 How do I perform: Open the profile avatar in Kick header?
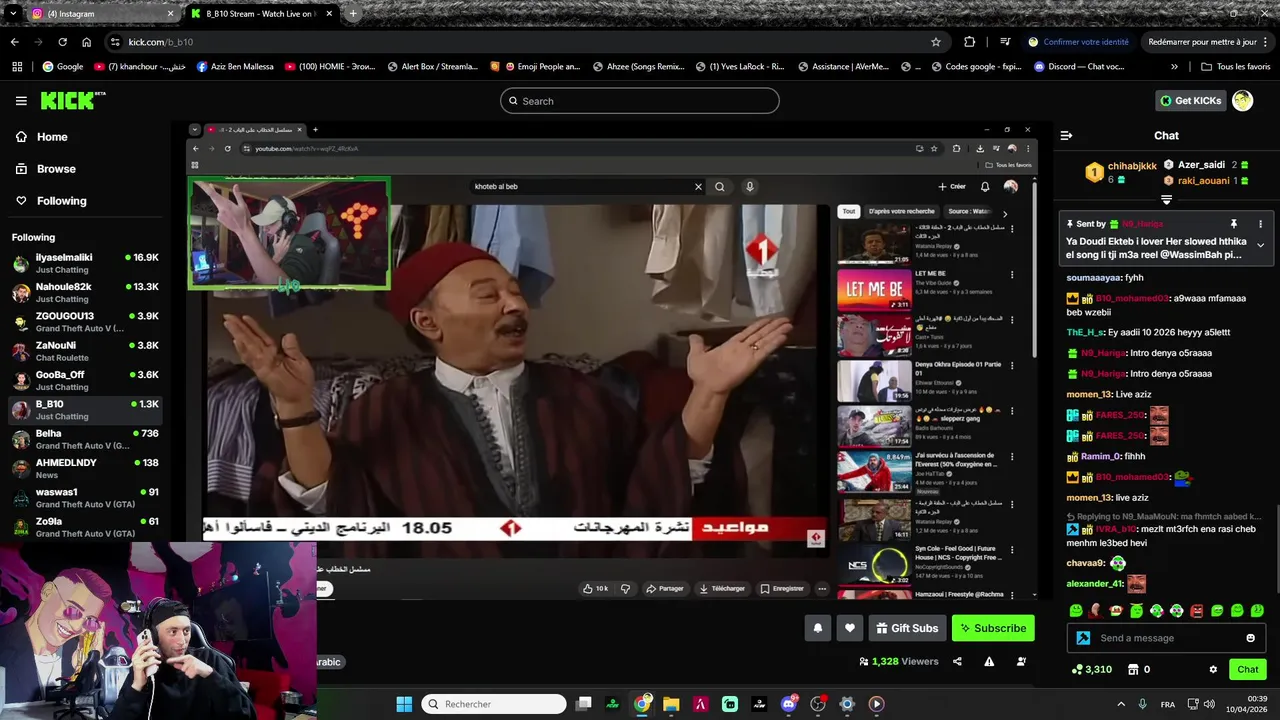(1242, 100)
